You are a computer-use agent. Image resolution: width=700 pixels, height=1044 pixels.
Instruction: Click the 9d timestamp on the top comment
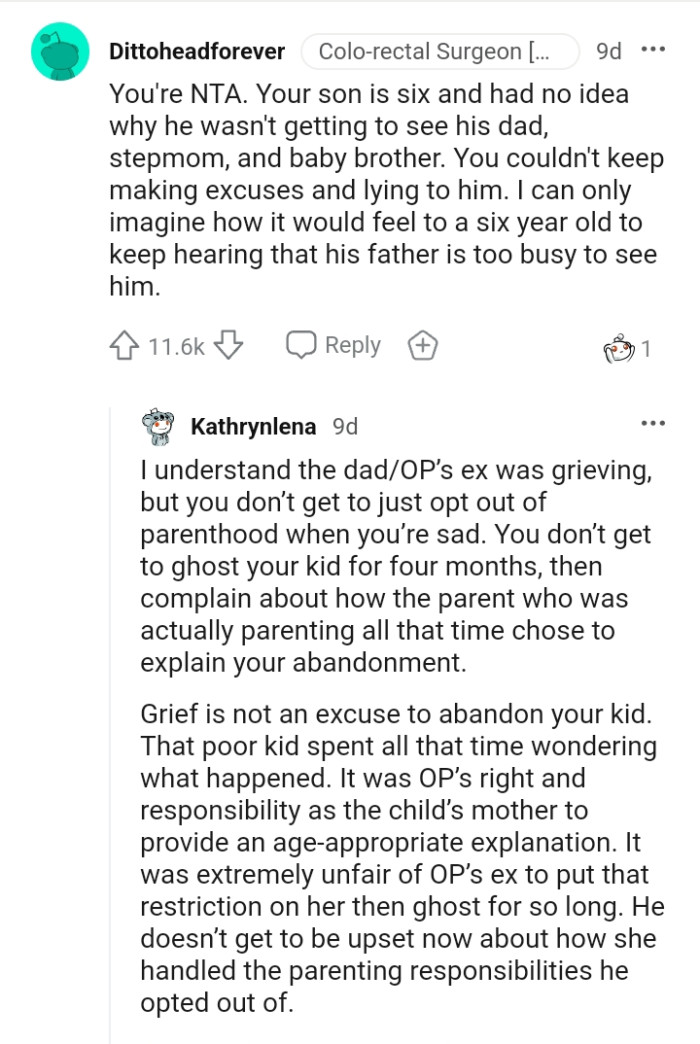tap(606, 50)
